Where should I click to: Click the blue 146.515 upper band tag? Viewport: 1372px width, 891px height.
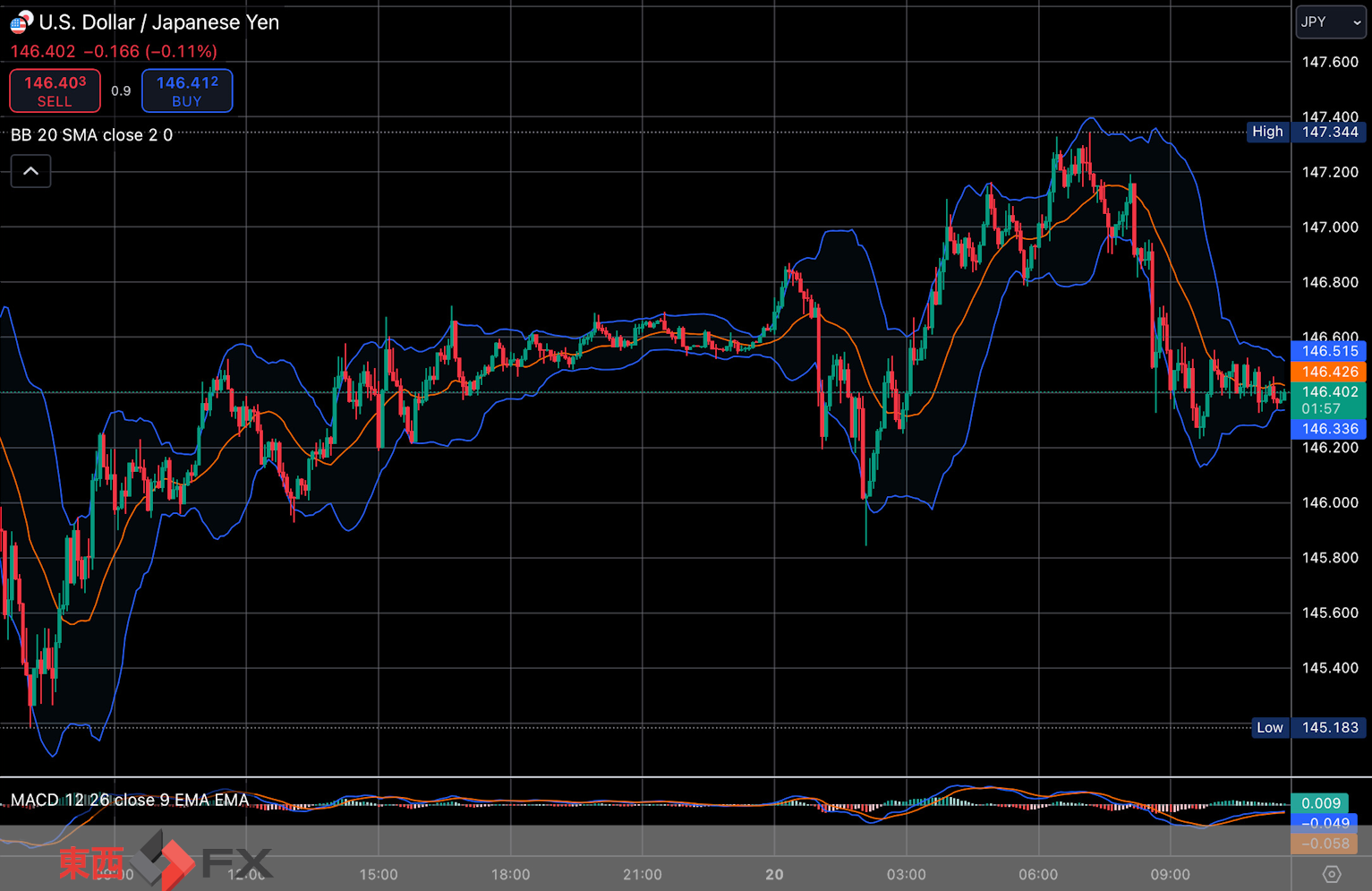click(x=1328, y=351)
